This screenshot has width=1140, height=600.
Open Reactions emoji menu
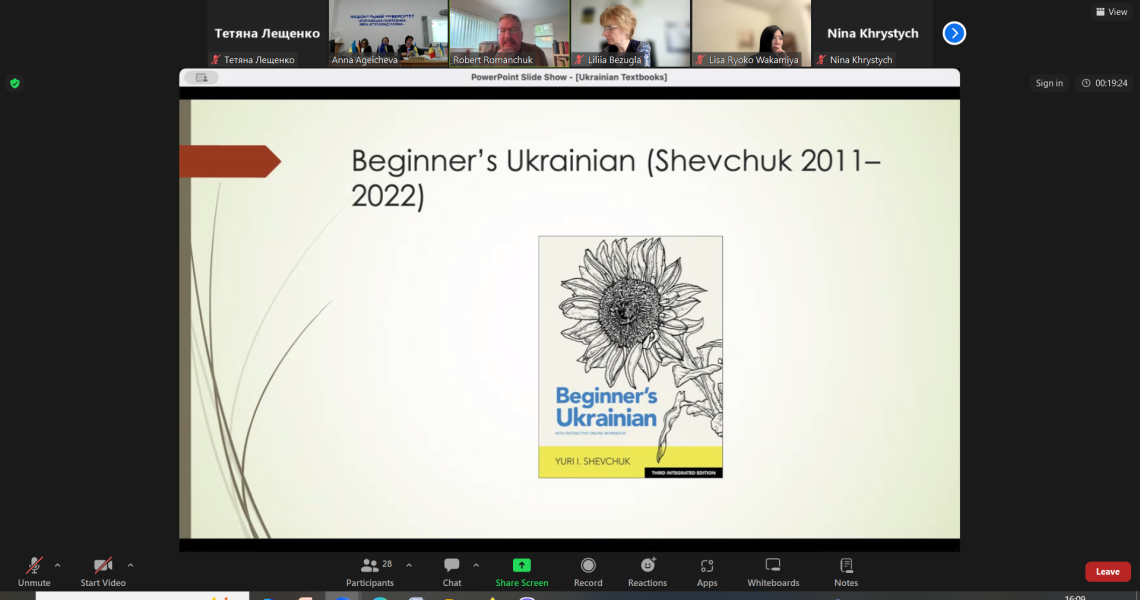point(647,572)
